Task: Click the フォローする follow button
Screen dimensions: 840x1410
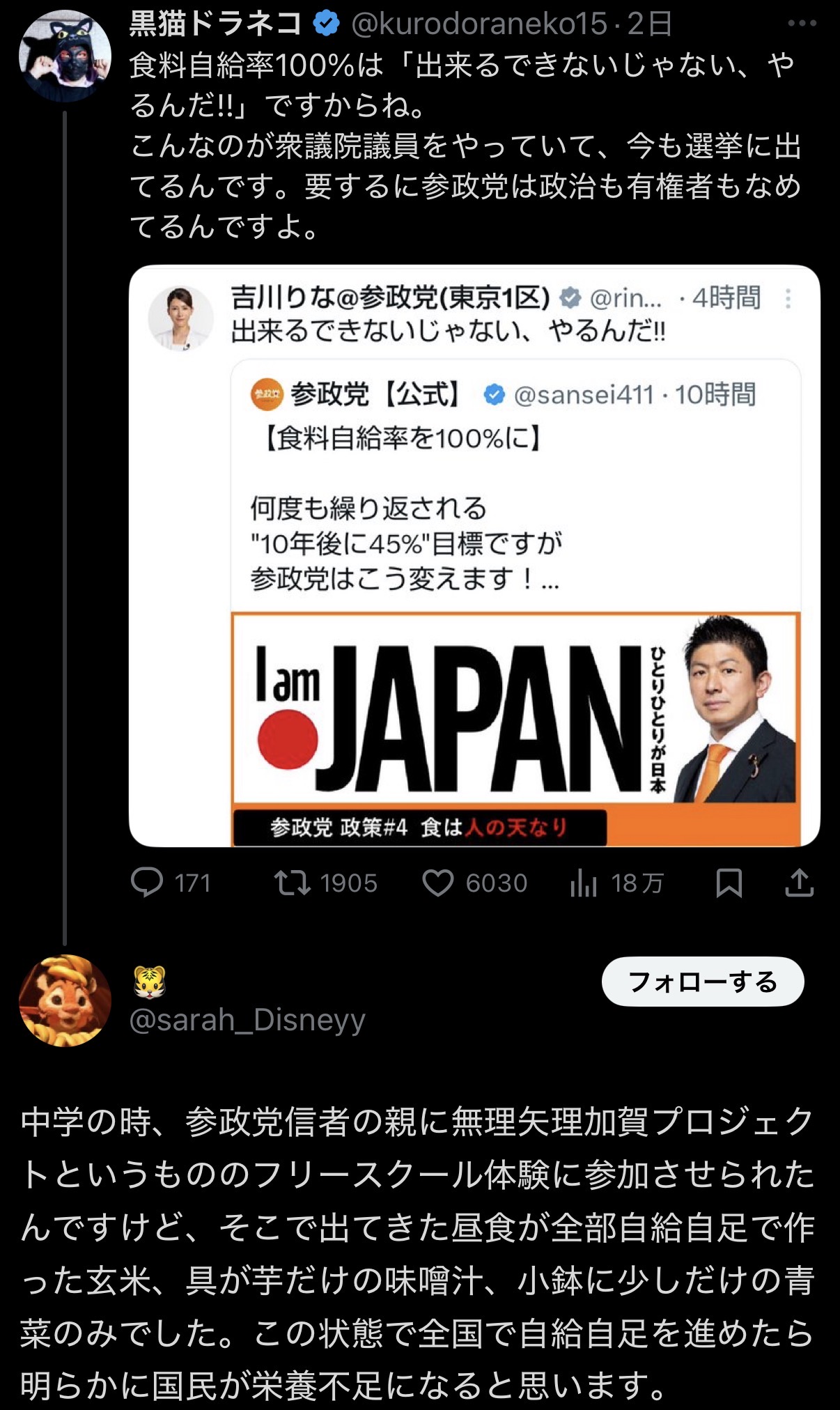Action: (702, 982)
